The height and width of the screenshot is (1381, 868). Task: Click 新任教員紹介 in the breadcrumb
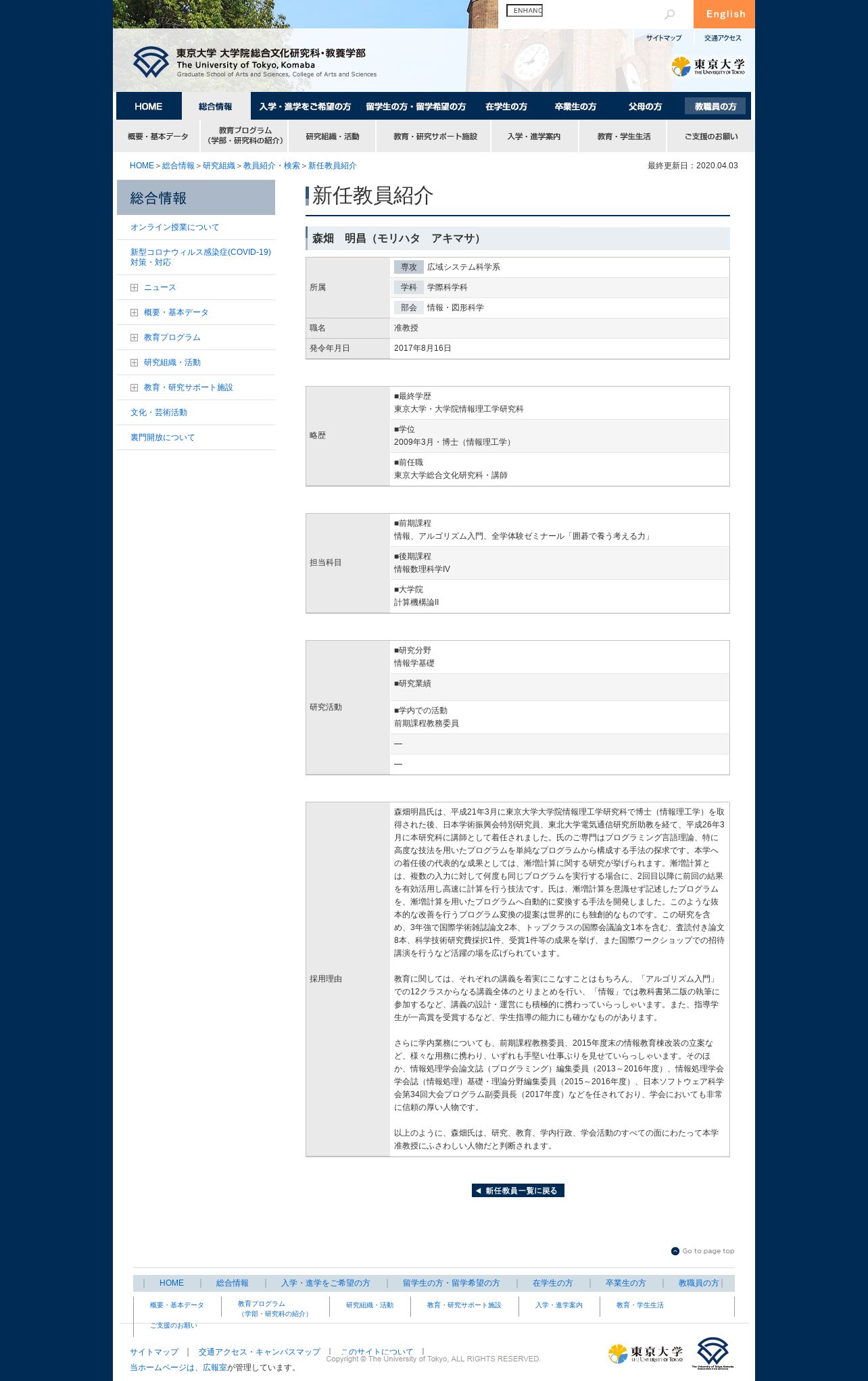332,166
